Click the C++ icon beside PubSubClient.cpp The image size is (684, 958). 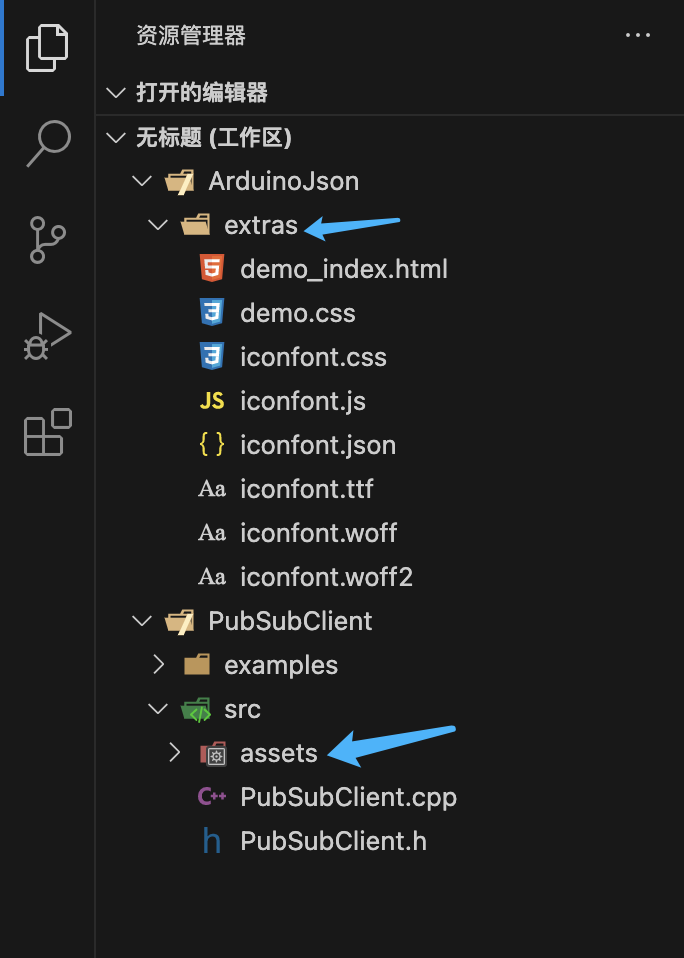212,797
